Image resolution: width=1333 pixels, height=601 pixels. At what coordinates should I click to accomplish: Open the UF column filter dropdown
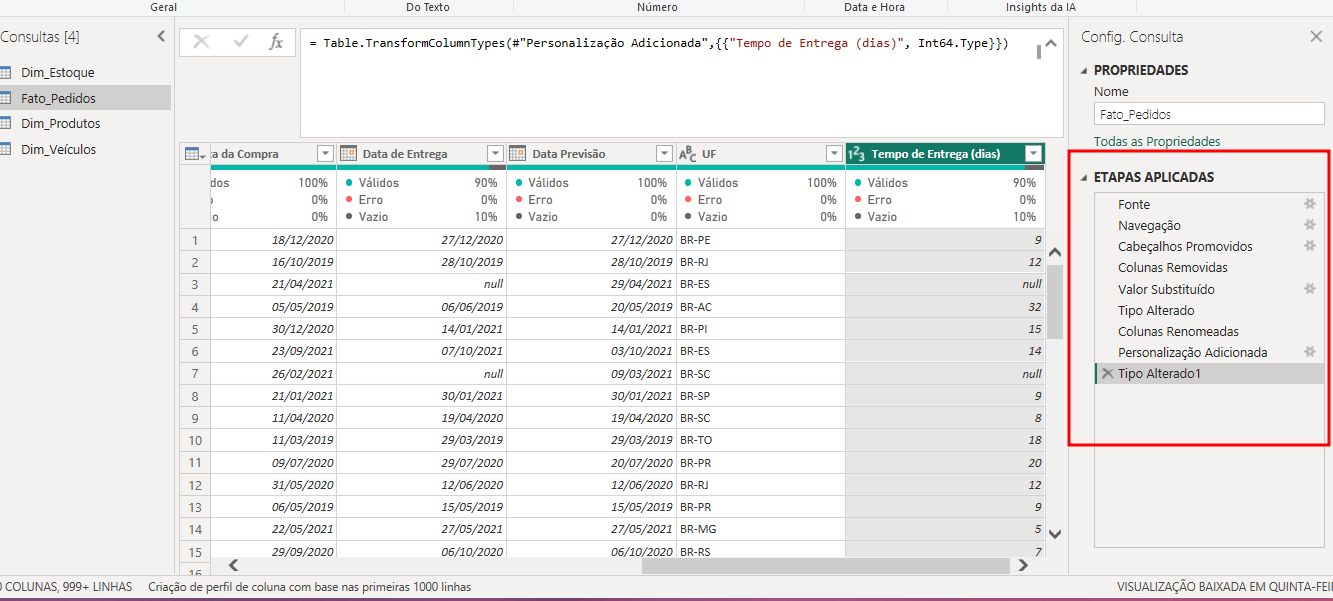834,154
